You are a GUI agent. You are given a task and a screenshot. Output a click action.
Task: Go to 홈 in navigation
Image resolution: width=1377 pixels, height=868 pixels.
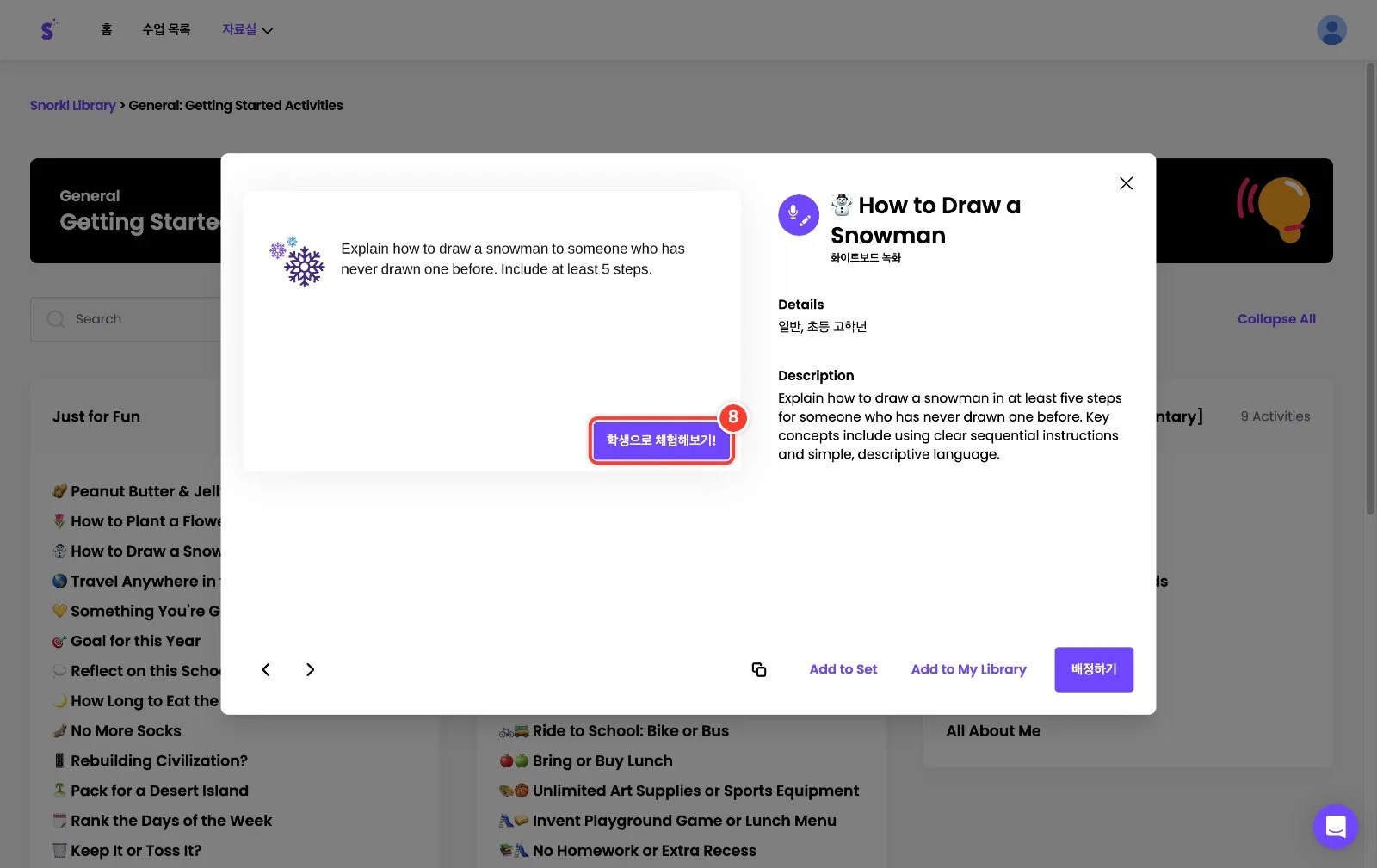point(107,29)
